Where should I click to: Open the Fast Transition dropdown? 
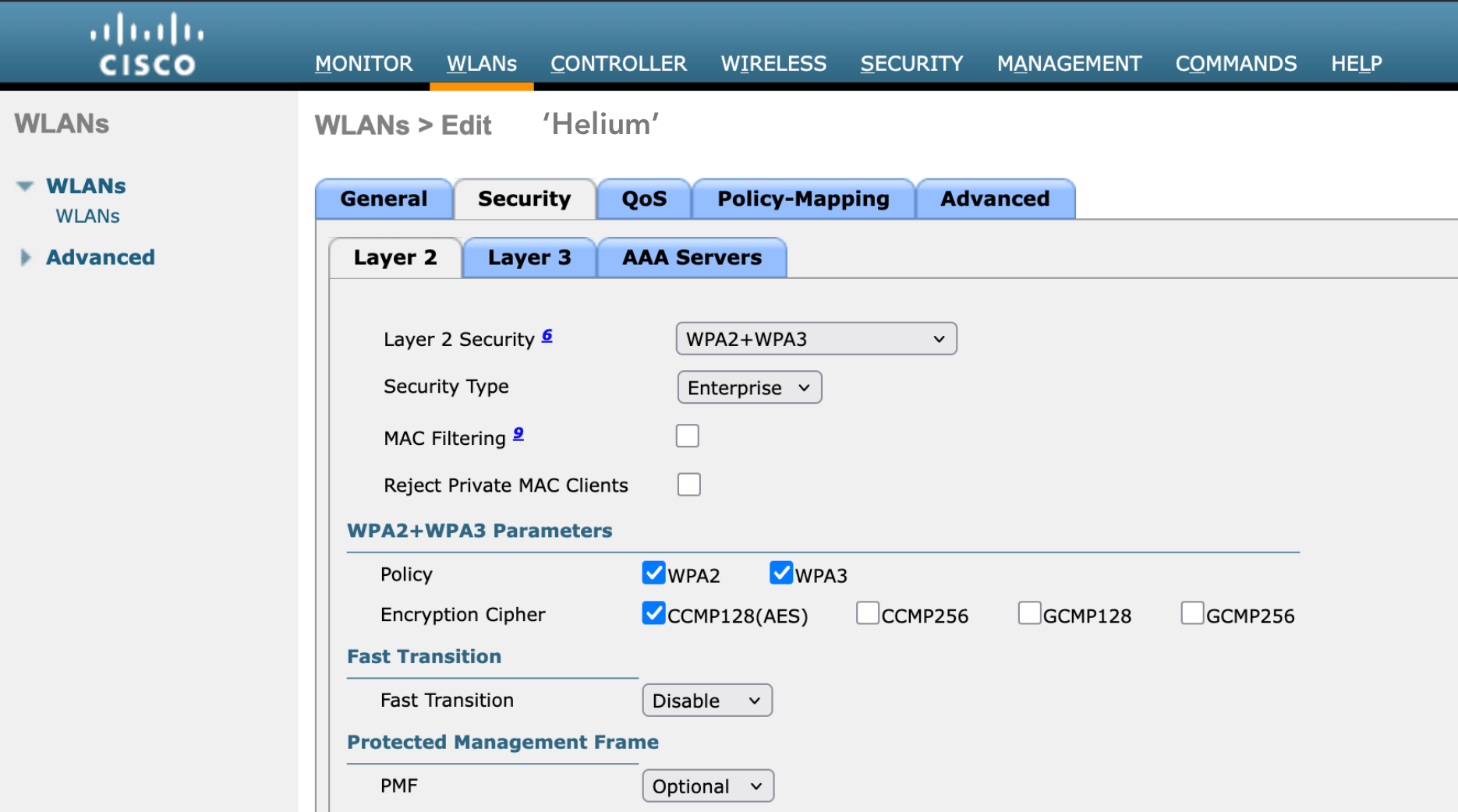706,701
